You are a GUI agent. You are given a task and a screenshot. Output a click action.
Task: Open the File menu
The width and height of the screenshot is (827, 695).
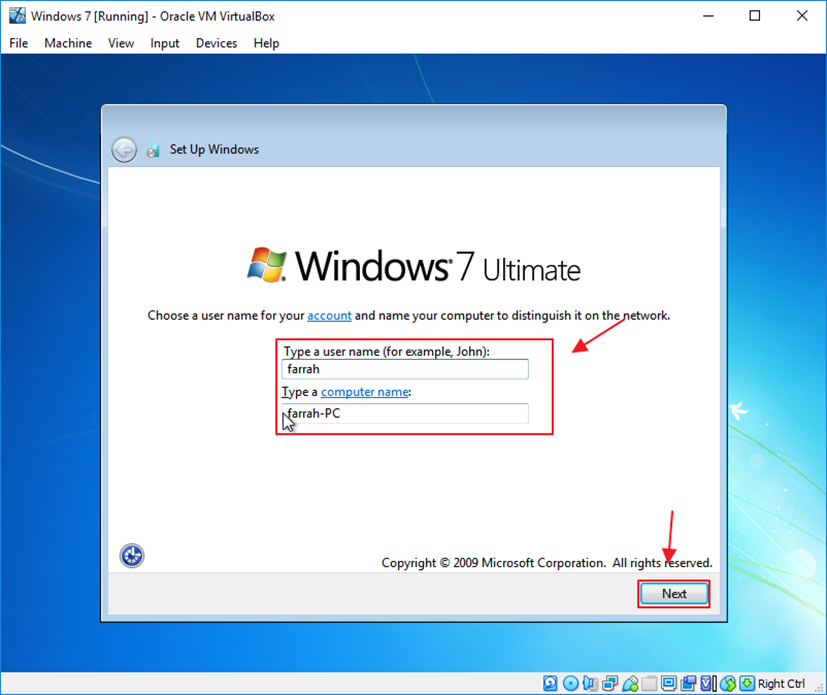pos(19,43)
